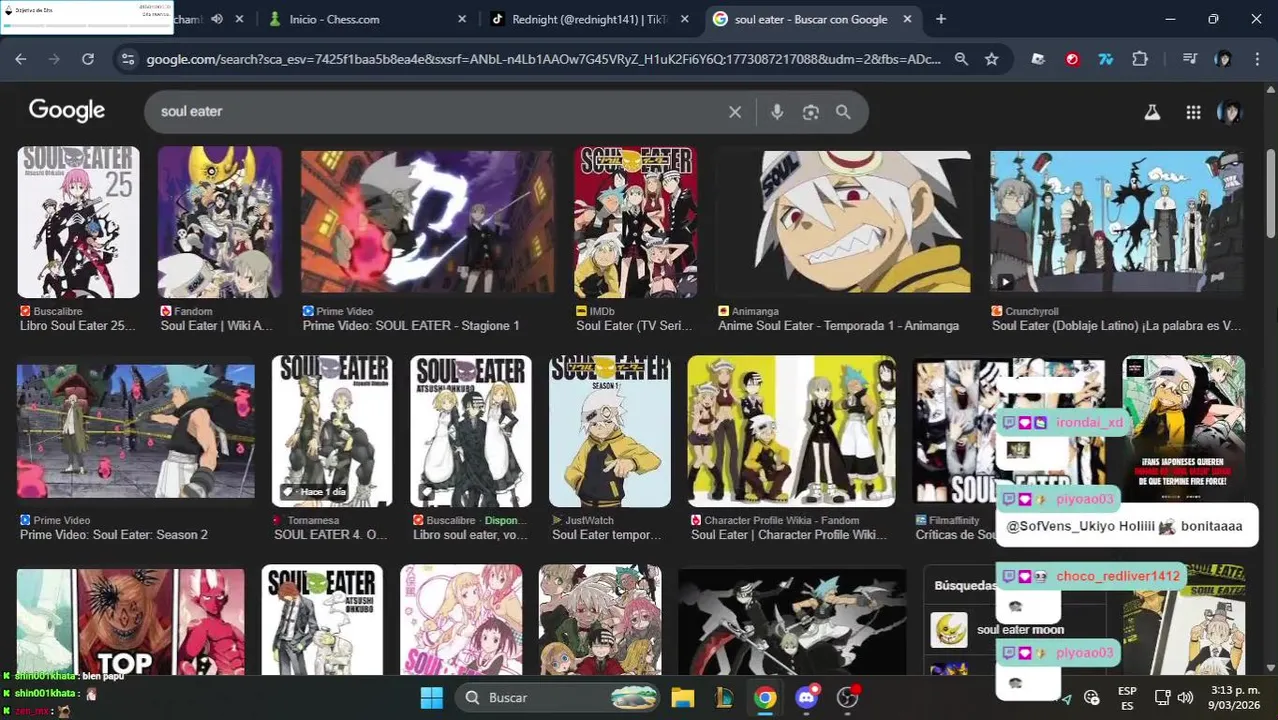Bookmark this page with the star icon
This screenshot has height=720, width=1278.
[991, 59]
